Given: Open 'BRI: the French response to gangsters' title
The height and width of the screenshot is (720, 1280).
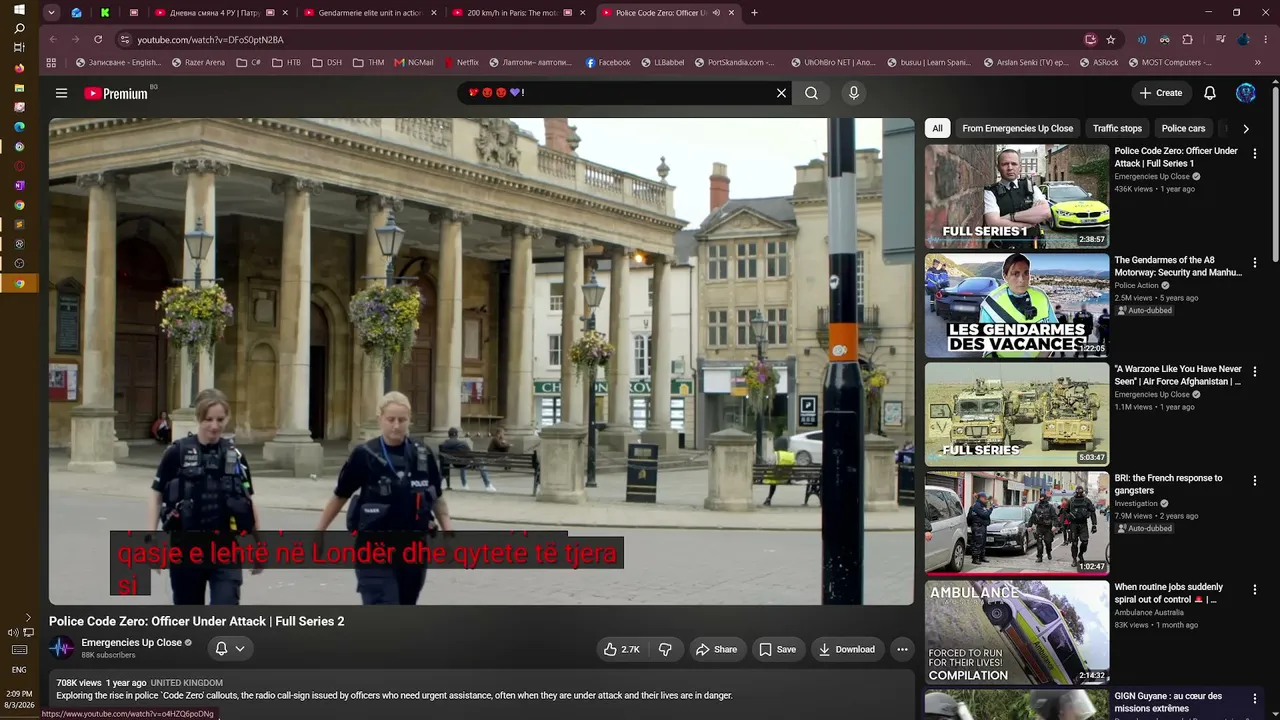Looking at the screenshot, I should pos(1168,484).
